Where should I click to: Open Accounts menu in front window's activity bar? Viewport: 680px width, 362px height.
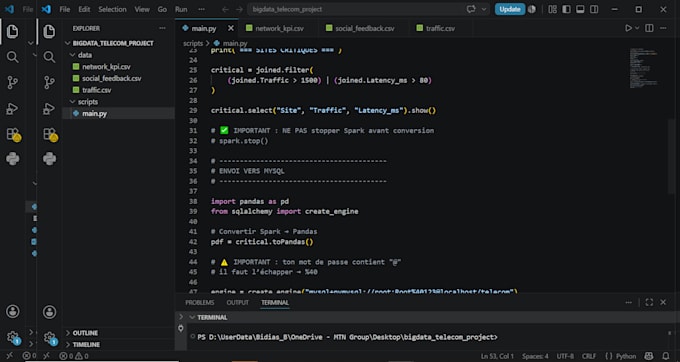(49, 312)
